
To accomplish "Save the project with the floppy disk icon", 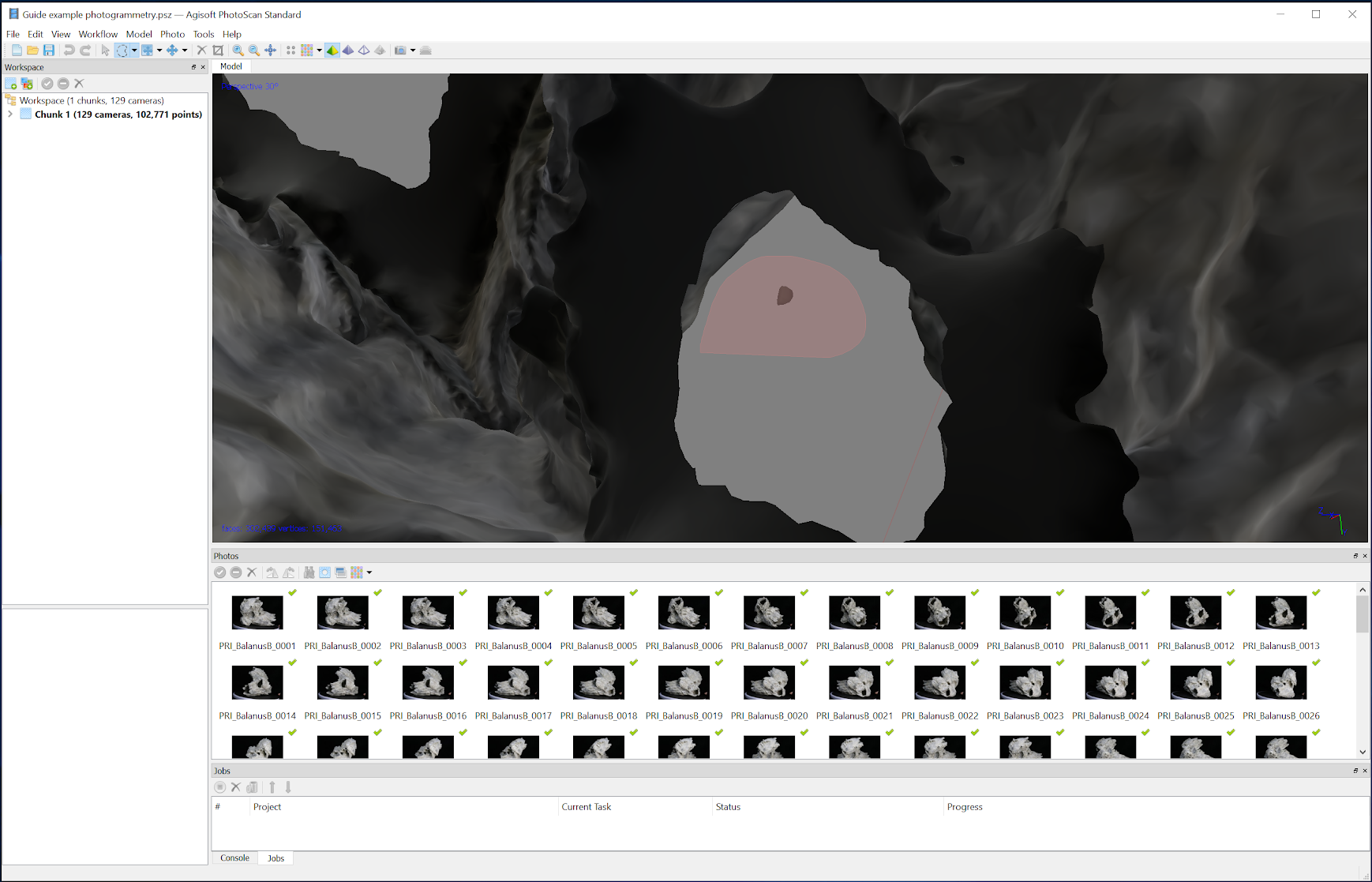I will 49,51.
